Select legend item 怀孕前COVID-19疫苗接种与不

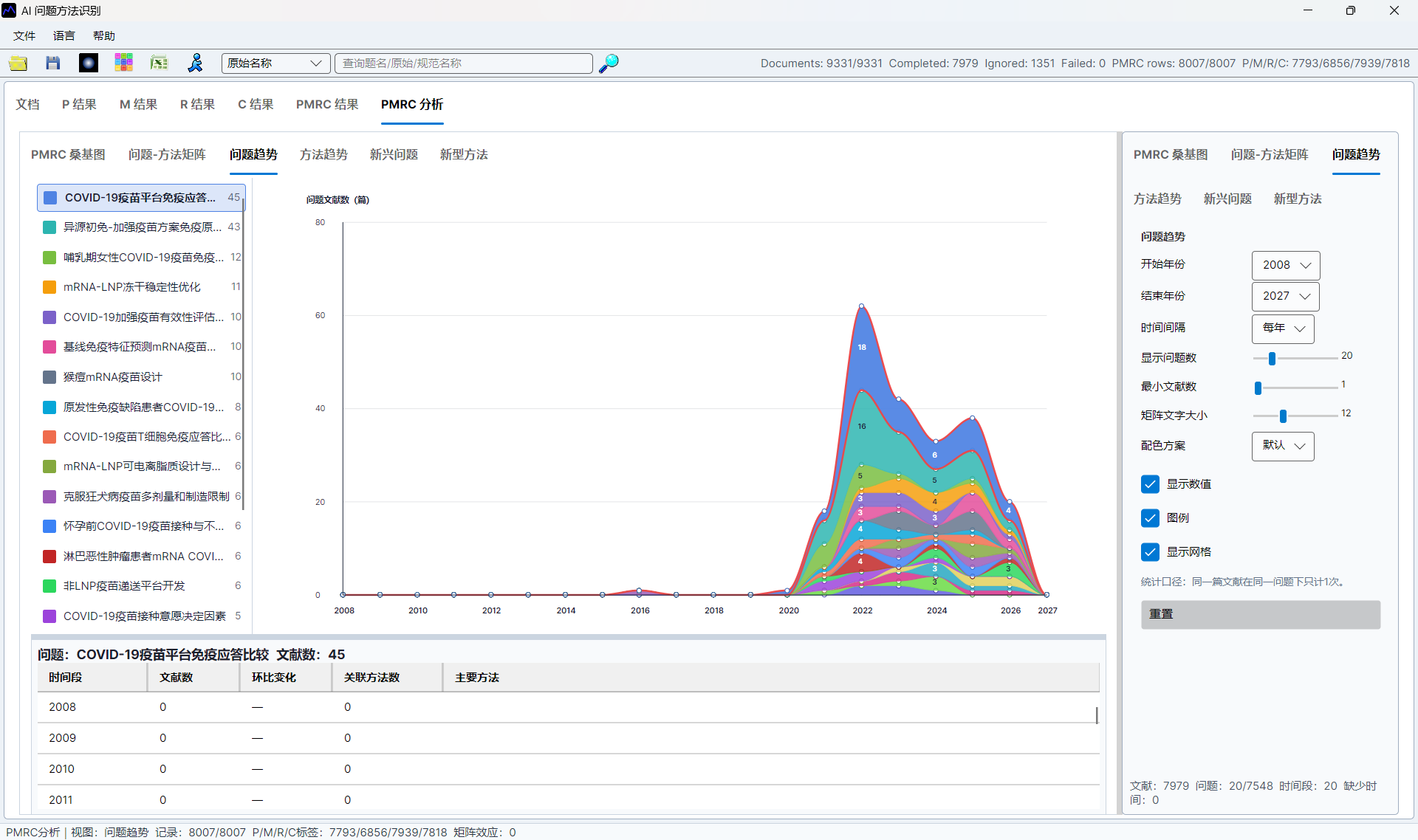click(141, 526)
